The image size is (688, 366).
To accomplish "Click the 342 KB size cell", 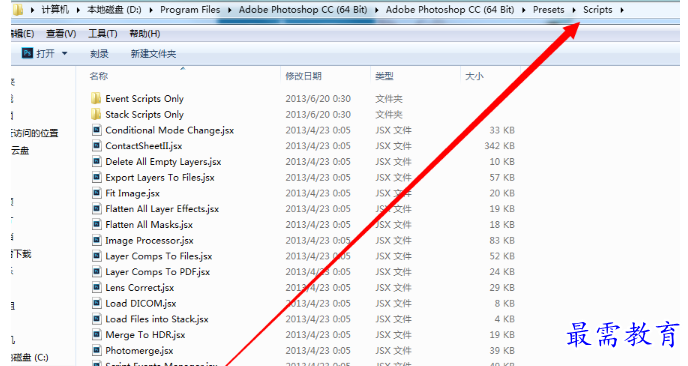I will (x=499, y=146).
